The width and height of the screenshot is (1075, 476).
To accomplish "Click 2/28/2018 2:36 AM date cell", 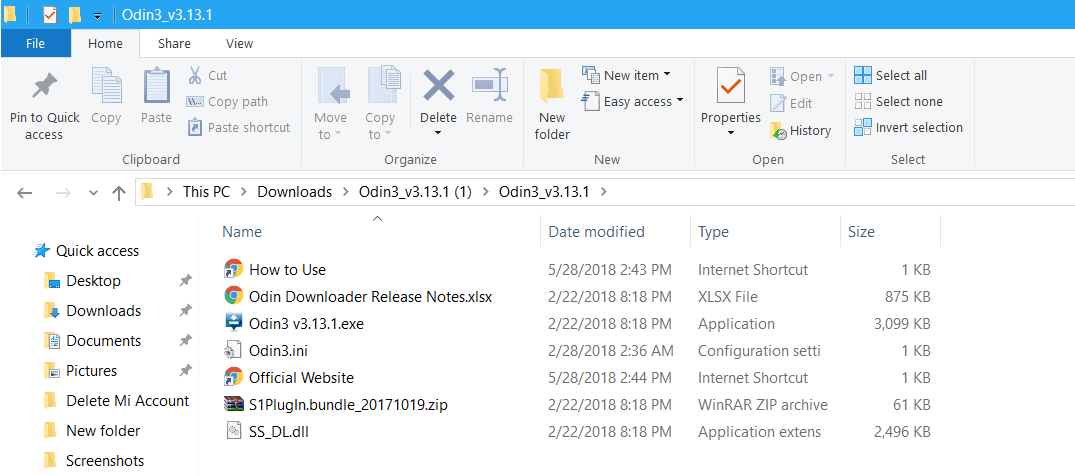I will pyautogui.click(x=611, y=350).
